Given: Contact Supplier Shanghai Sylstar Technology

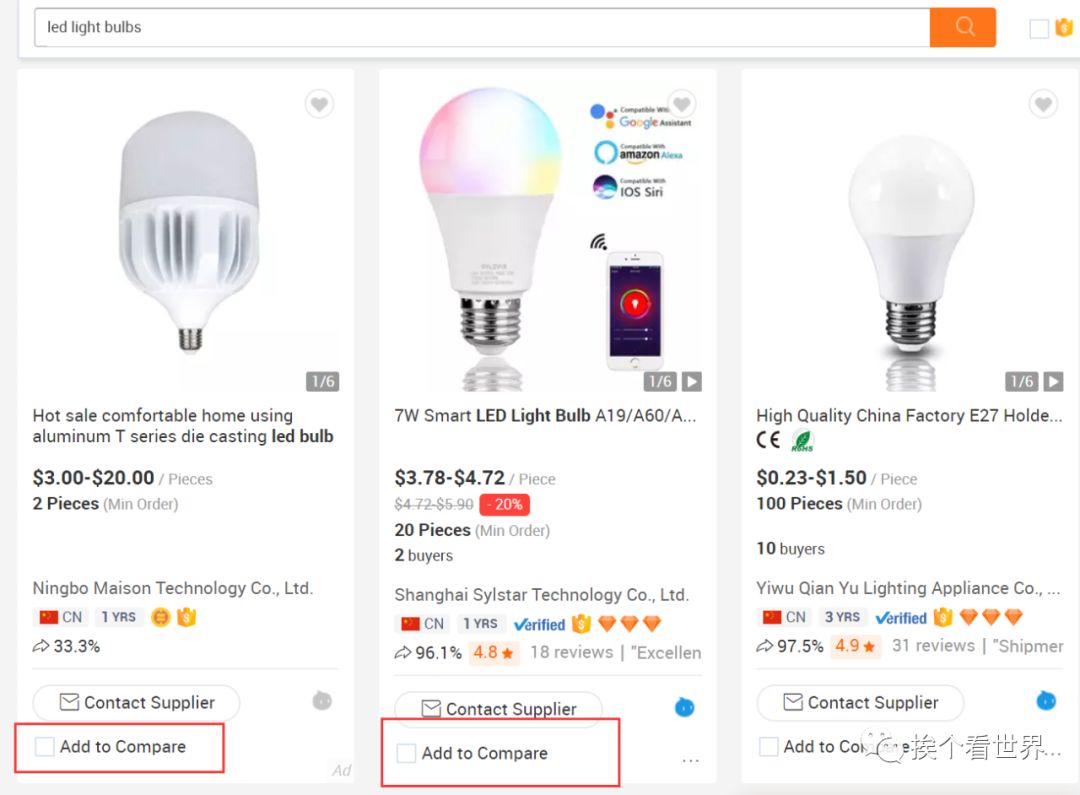Looking at the screenshot, I should (x=499, y=708).
